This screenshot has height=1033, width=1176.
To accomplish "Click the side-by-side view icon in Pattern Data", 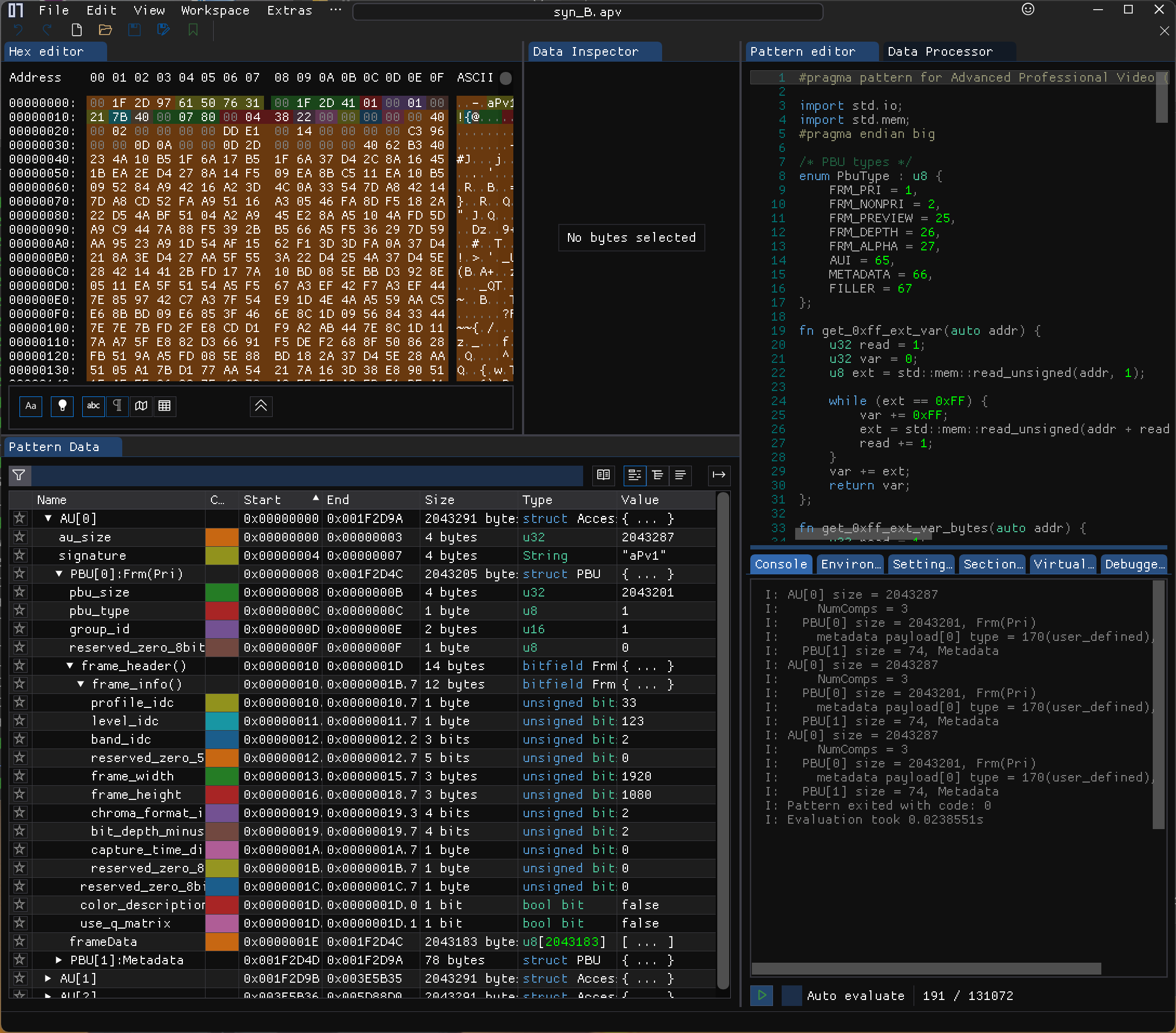I will [x=604, y=475].
